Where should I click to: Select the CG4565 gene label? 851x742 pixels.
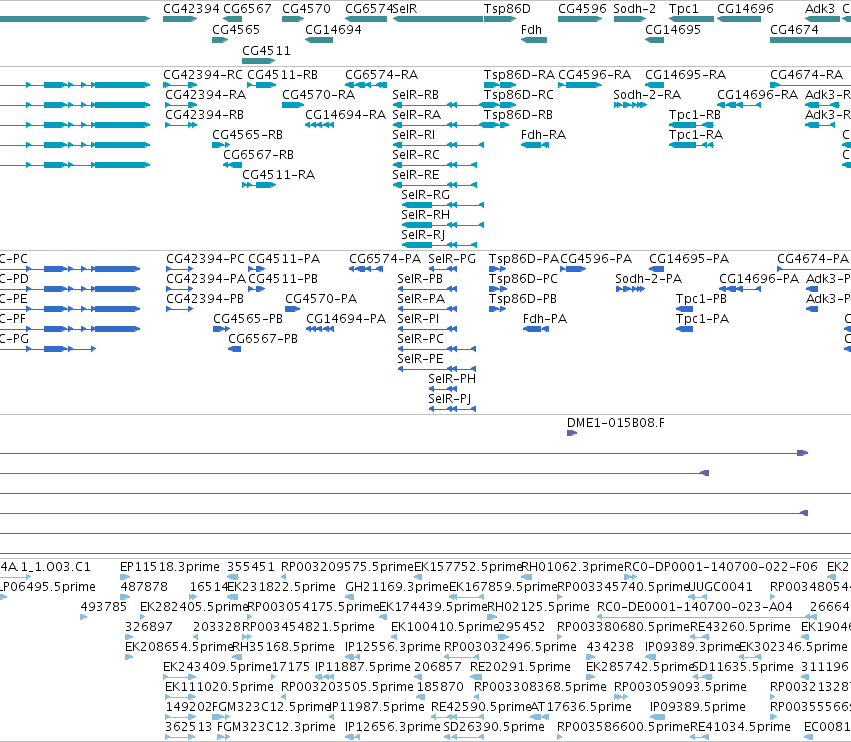click(x=236, y=29)
